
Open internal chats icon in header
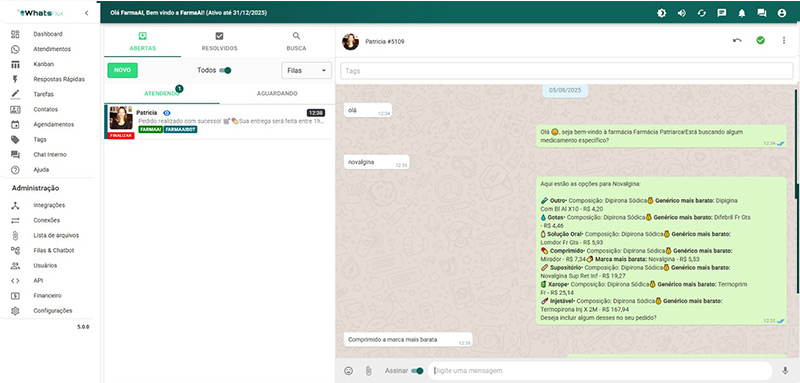tap(762, 13)
